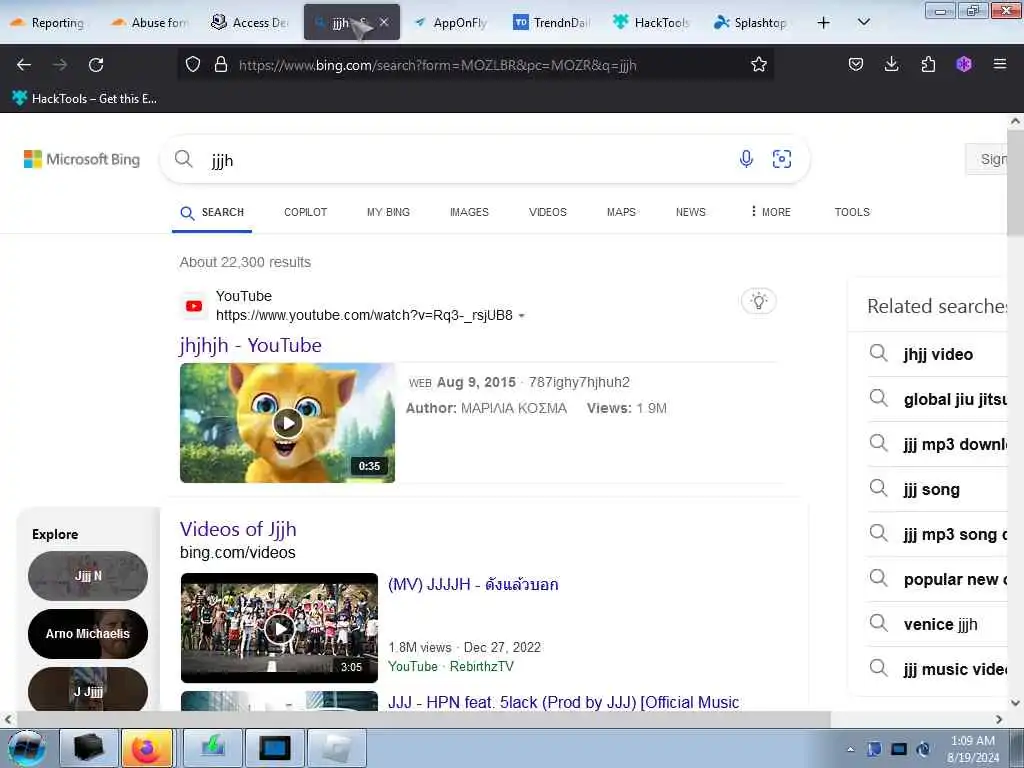Switch to the AppOnFly browser tab
Image resolution: width=1024 pixels, height=768 pixels.
[x=452, y=23]
